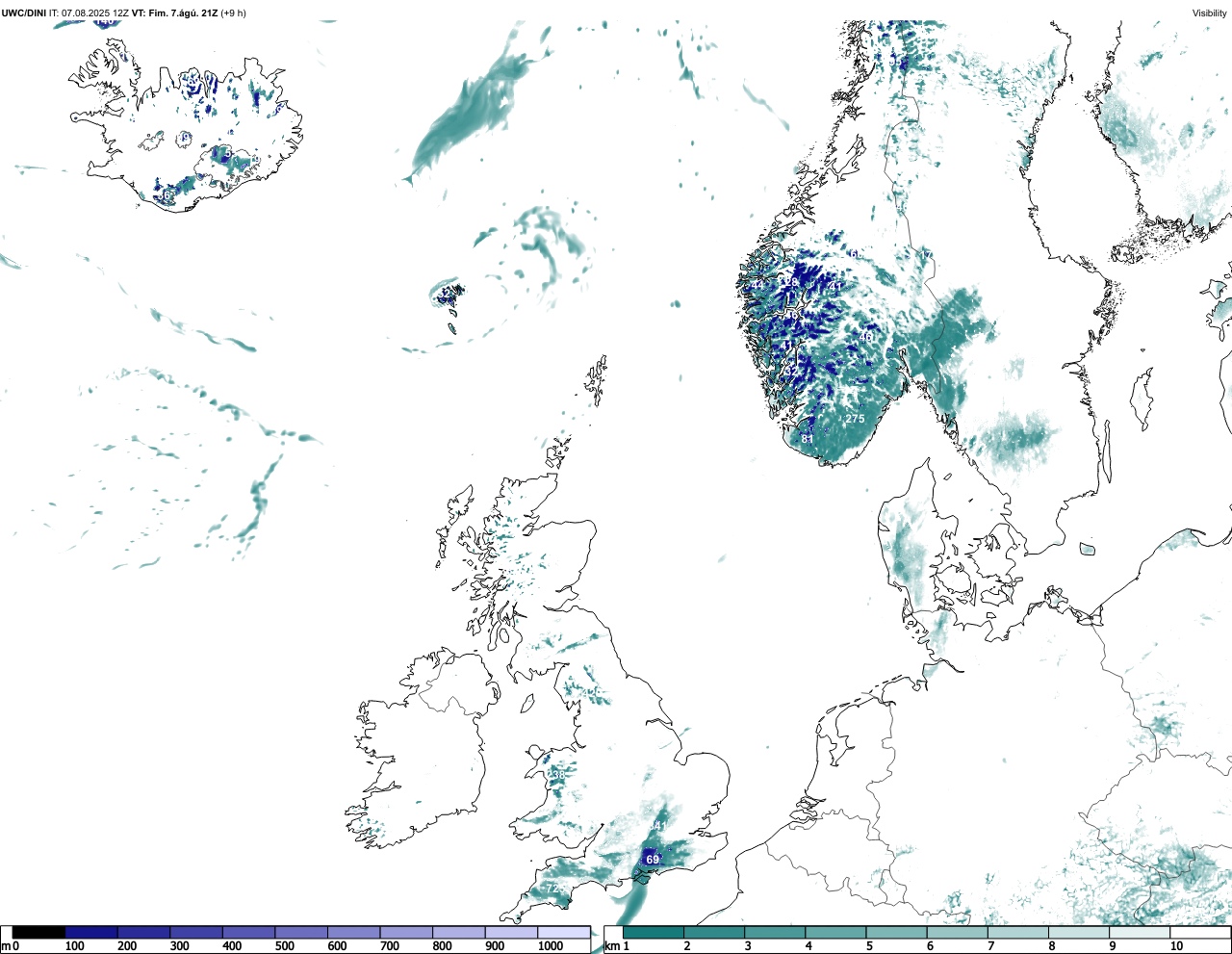Click the '341' value in southern England
The image size is (1232, 954).
pos(657,827)
